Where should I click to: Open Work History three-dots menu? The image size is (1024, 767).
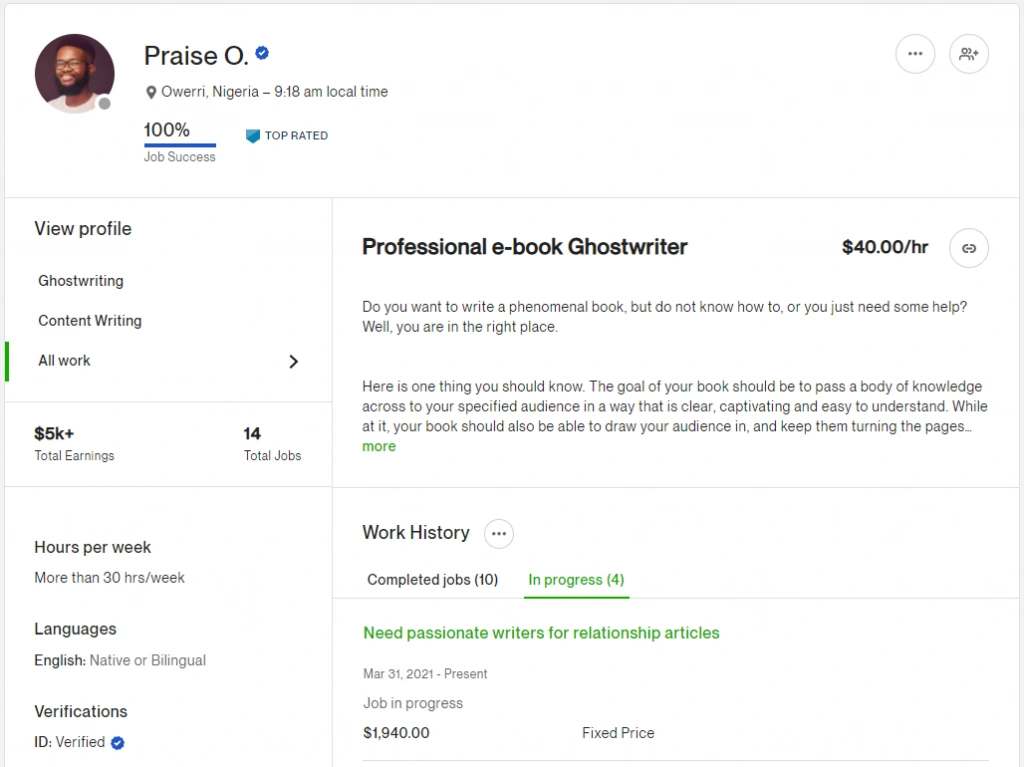(499, 534)
